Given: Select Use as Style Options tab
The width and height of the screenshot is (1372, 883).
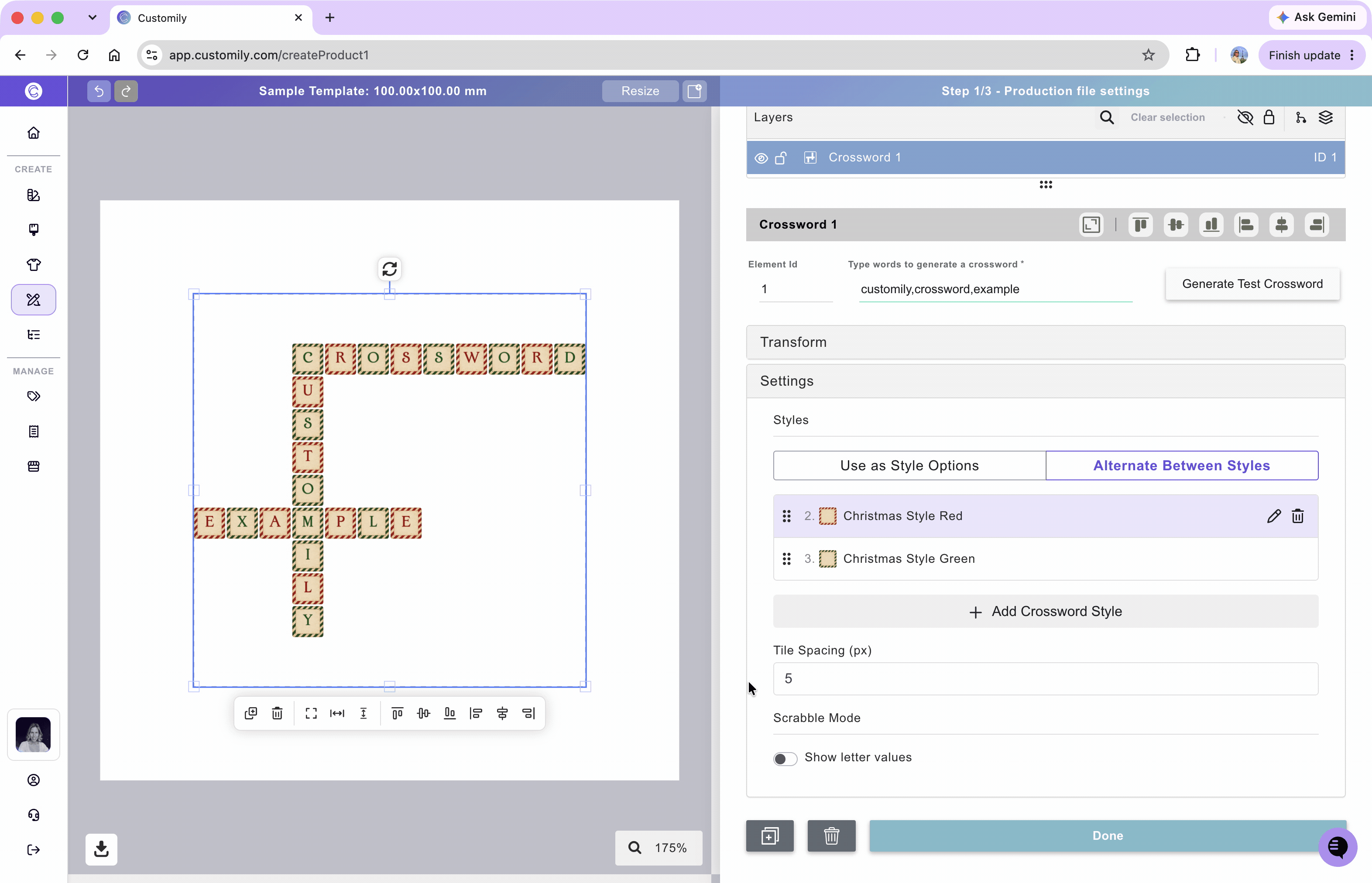Looking at the screenshot, I should point(909,465).
